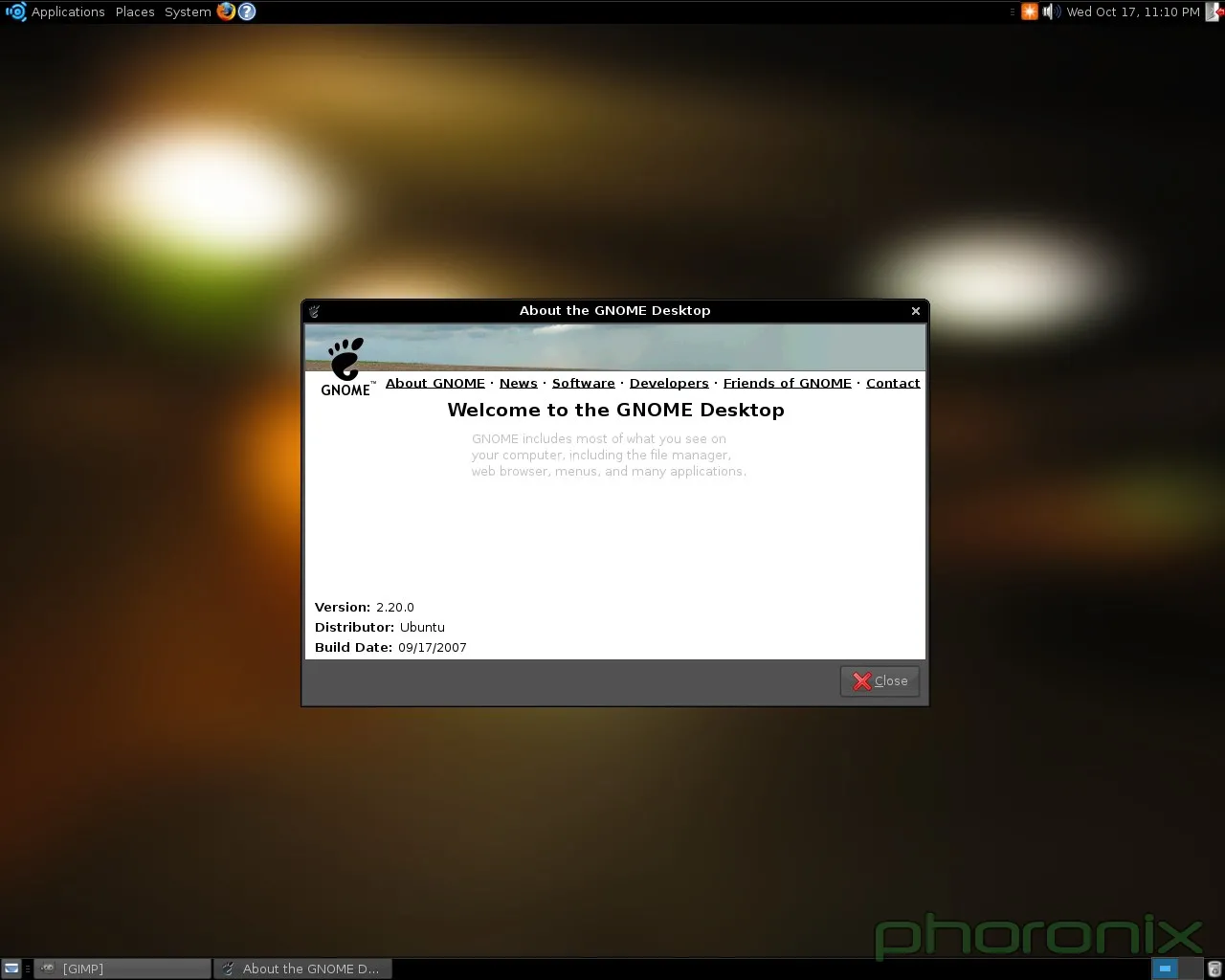Image resolution: width=1225 pixels, height=980 pixels.
Task: Switch to the [GIMP] taskbar window
Action: 122,969
